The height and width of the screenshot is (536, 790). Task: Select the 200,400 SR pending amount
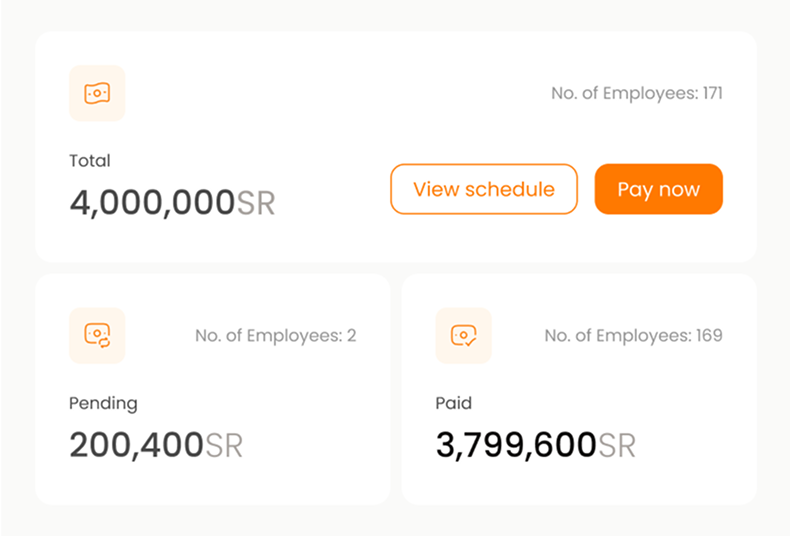coord(156,445)
